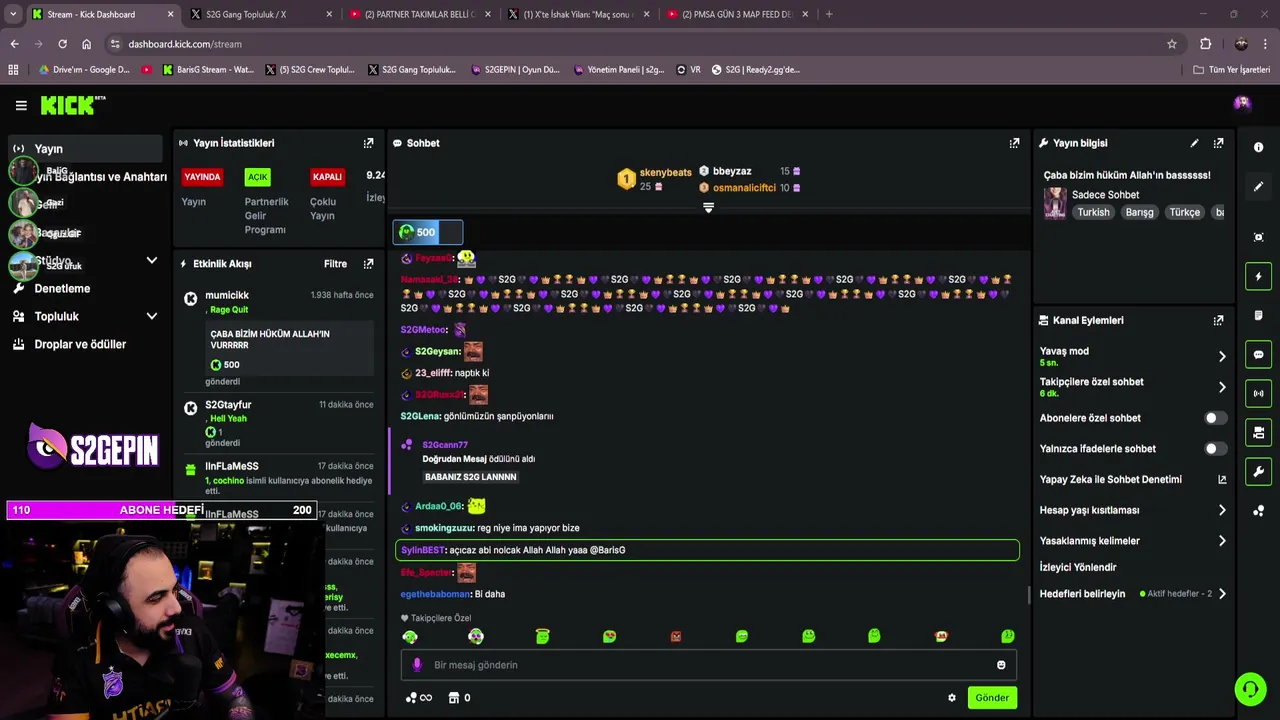Click İzleyici Yönlendir

(x=1078, y=567)
